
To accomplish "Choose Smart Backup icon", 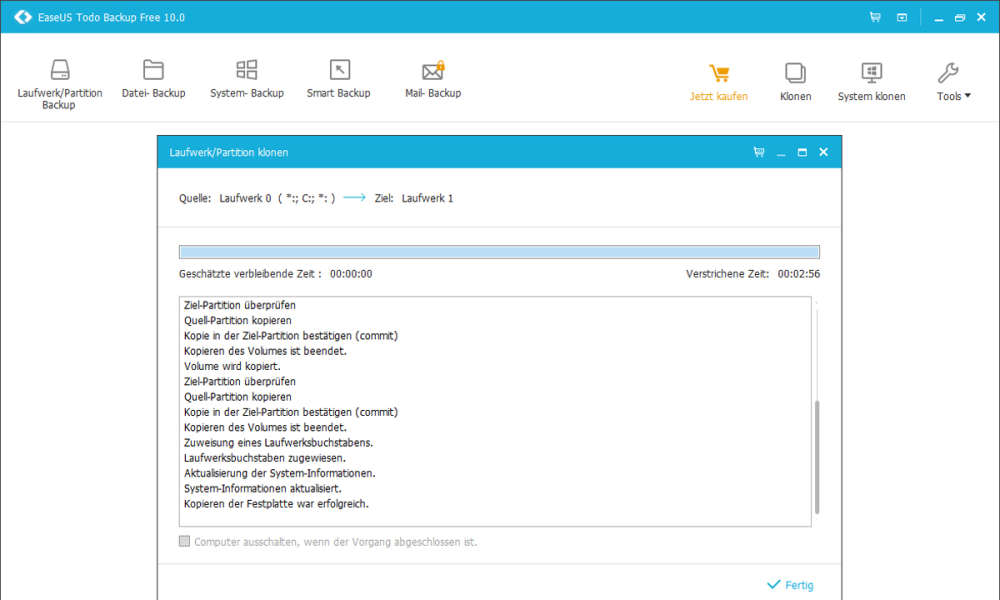I will 339,79.
